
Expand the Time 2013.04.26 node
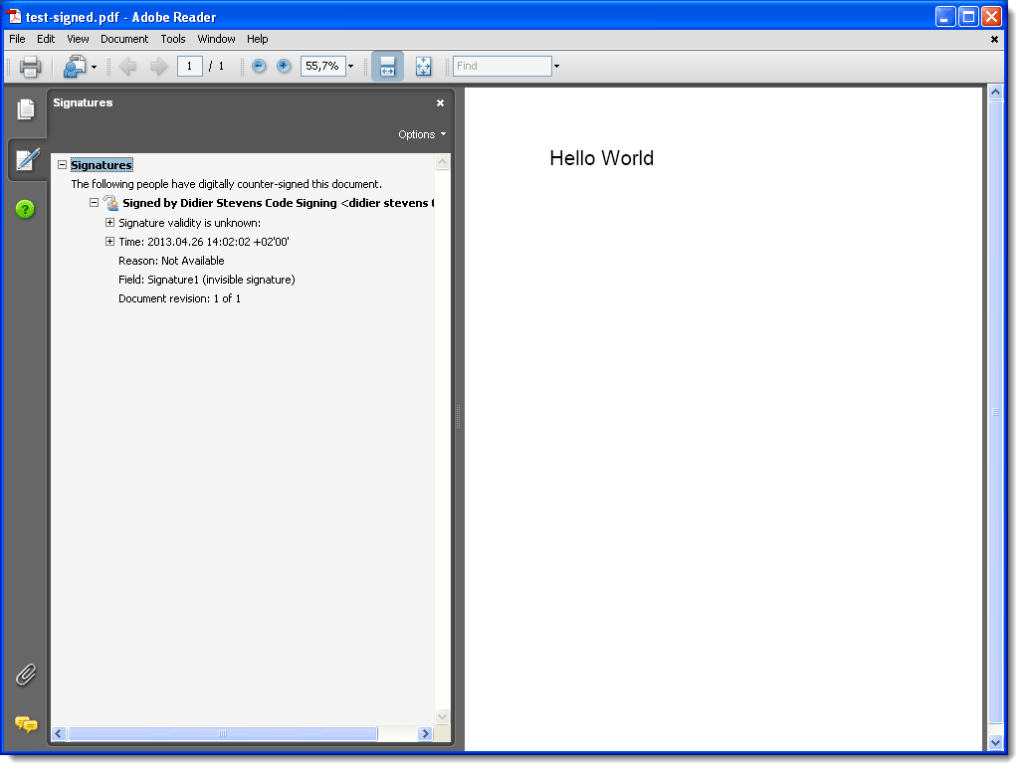pyautogui.click(x=110, y=242)
